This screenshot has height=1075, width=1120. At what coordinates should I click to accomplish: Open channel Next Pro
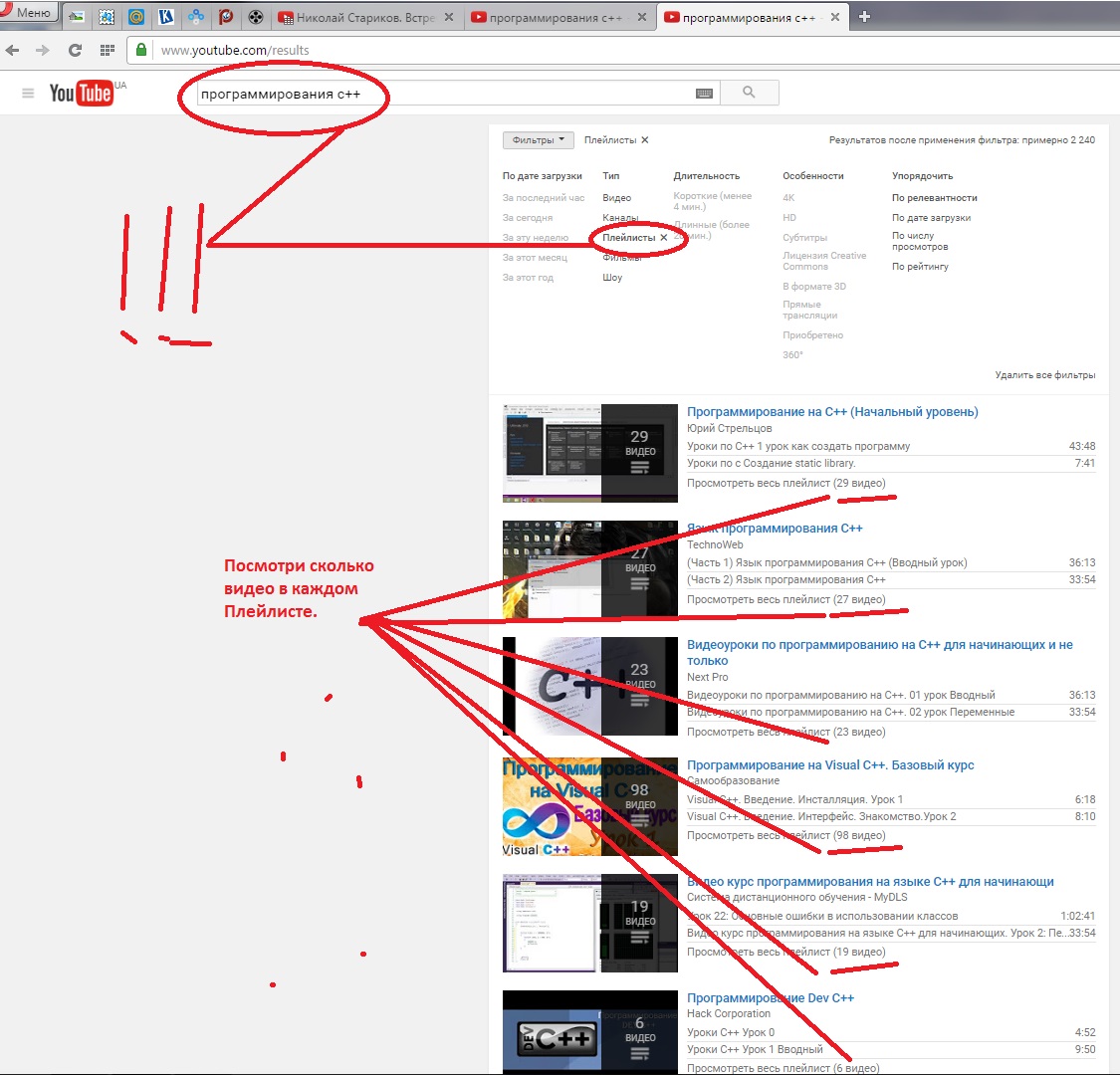pos(707,677)
